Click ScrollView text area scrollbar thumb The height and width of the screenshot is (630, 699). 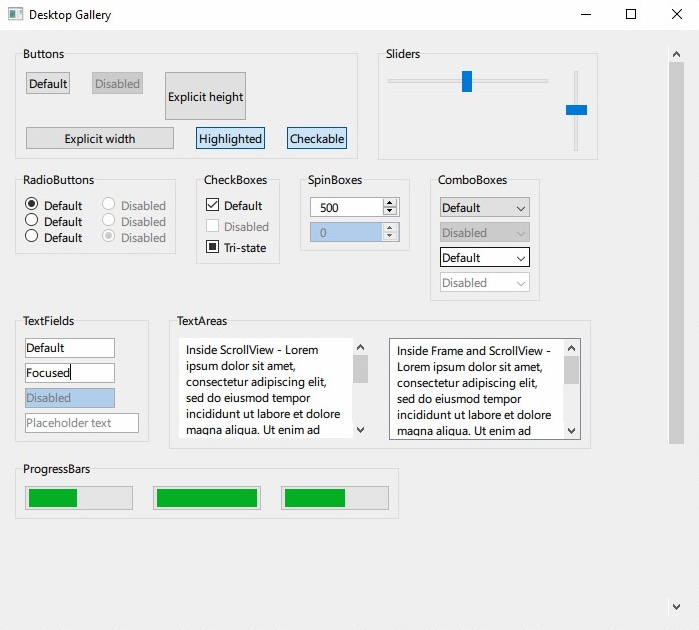pyautogui.click(x=361, y=369)
